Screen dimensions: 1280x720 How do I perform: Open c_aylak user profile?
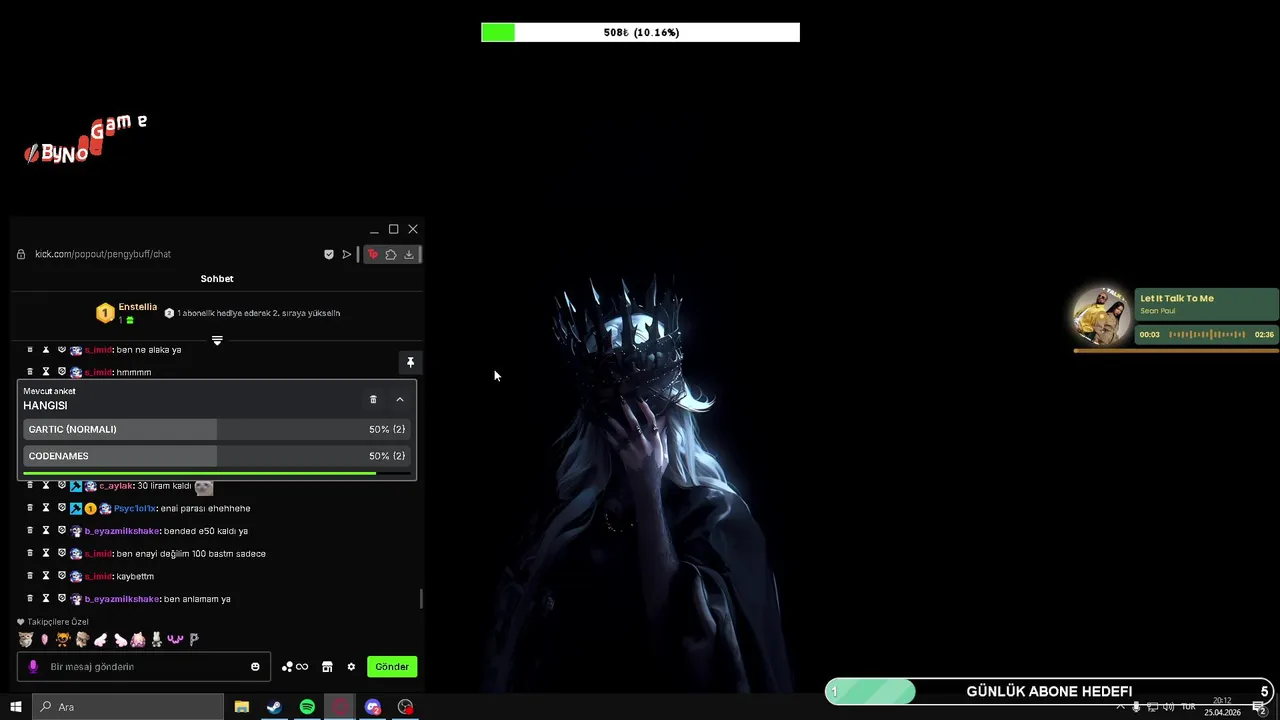[116, 486]
